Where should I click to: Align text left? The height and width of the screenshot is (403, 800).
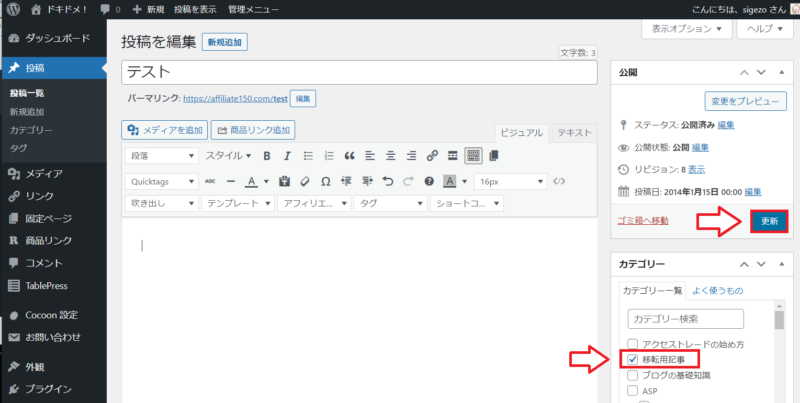pyautogui.click(x=370, y=156)
